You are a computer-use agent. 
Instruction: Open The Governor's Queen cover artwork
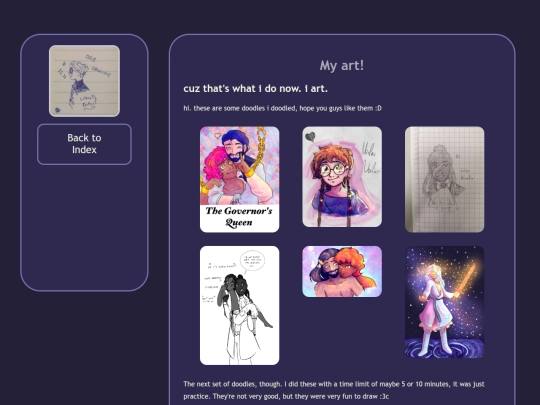[239, 179]
